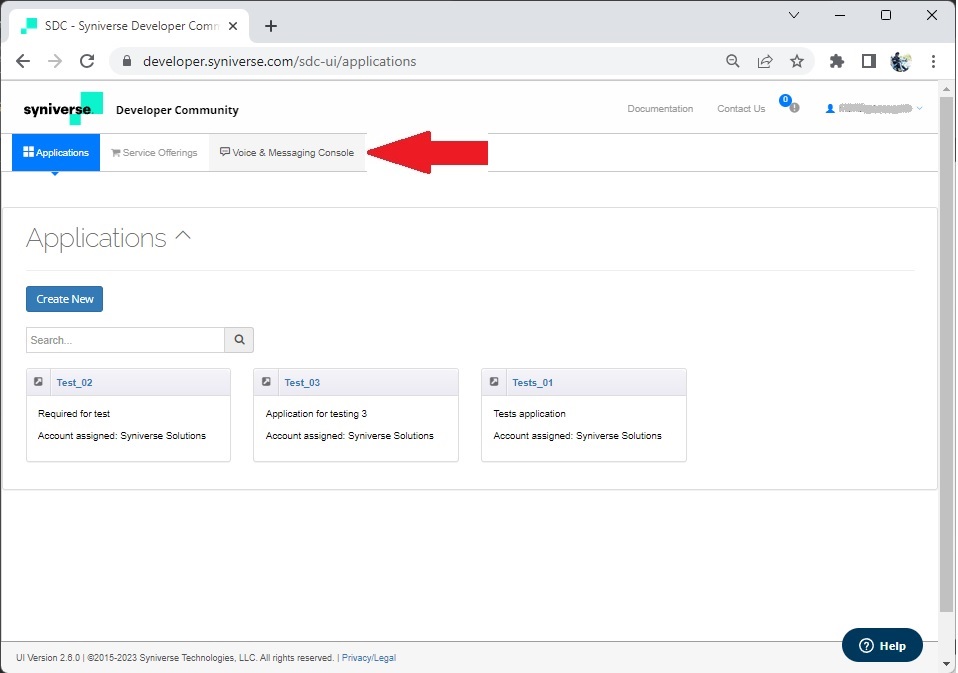Open the Test_03 application card icon
Viewport: 958px width, 673px height.
tap(266, 382)
